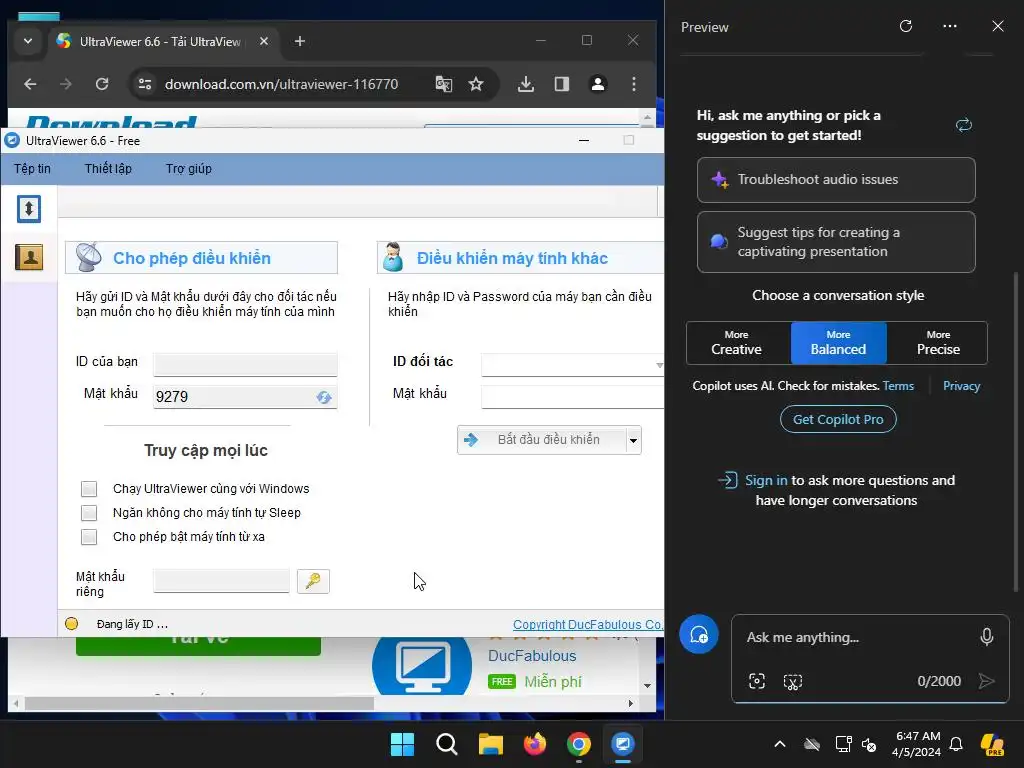Open Chrome site information icon
This screenshot has height=768, width=1024.
144,84
